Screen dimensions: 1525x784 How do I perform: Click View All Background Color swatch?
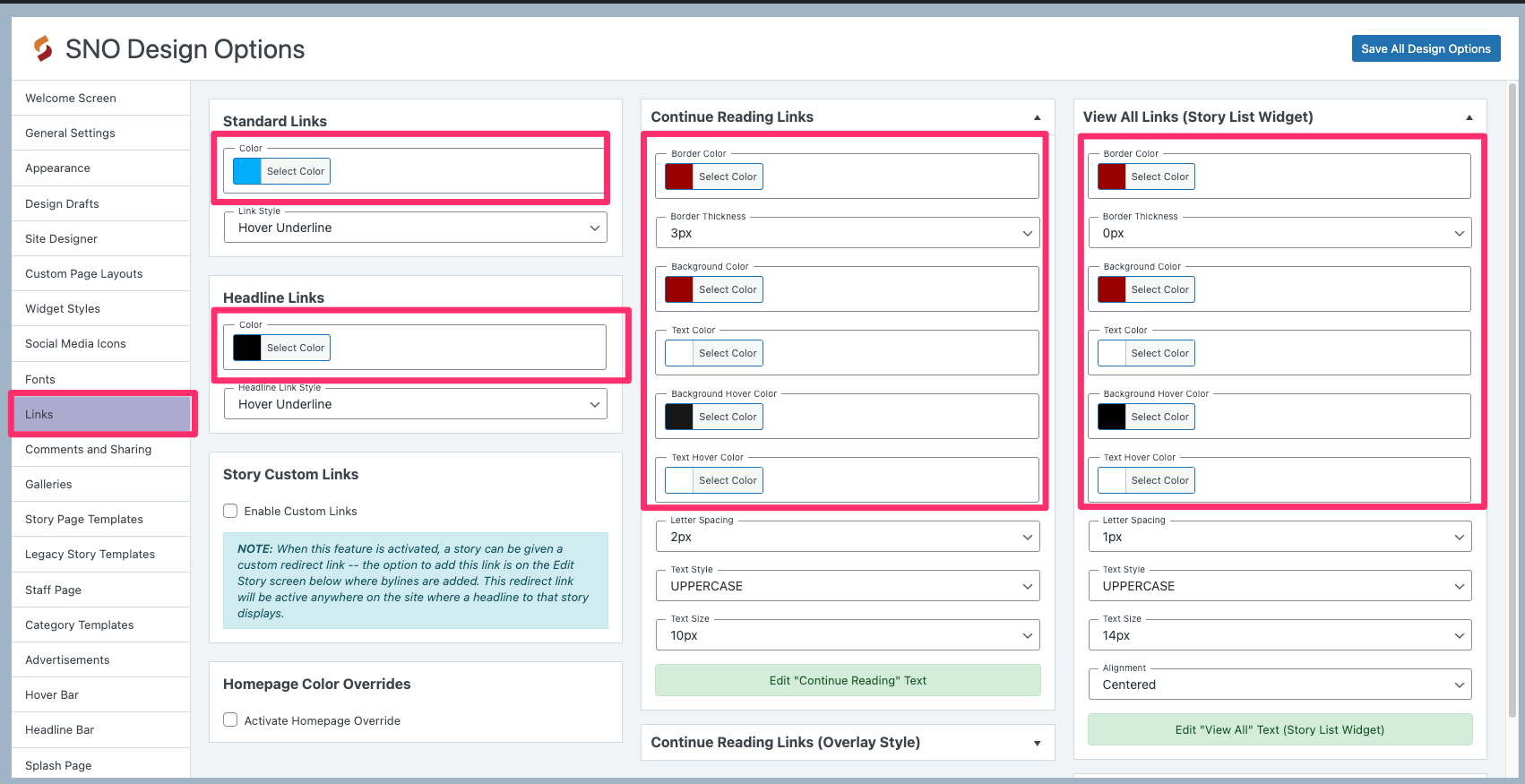click(x=1111, y=289)
